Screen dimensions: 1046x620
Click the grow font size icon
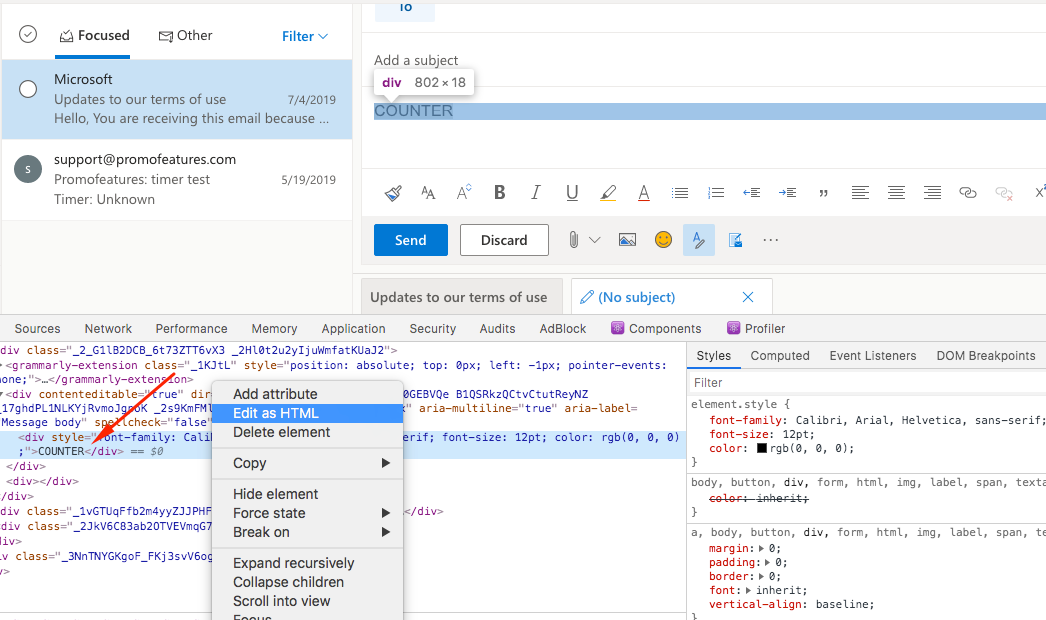tap(464, 192)
